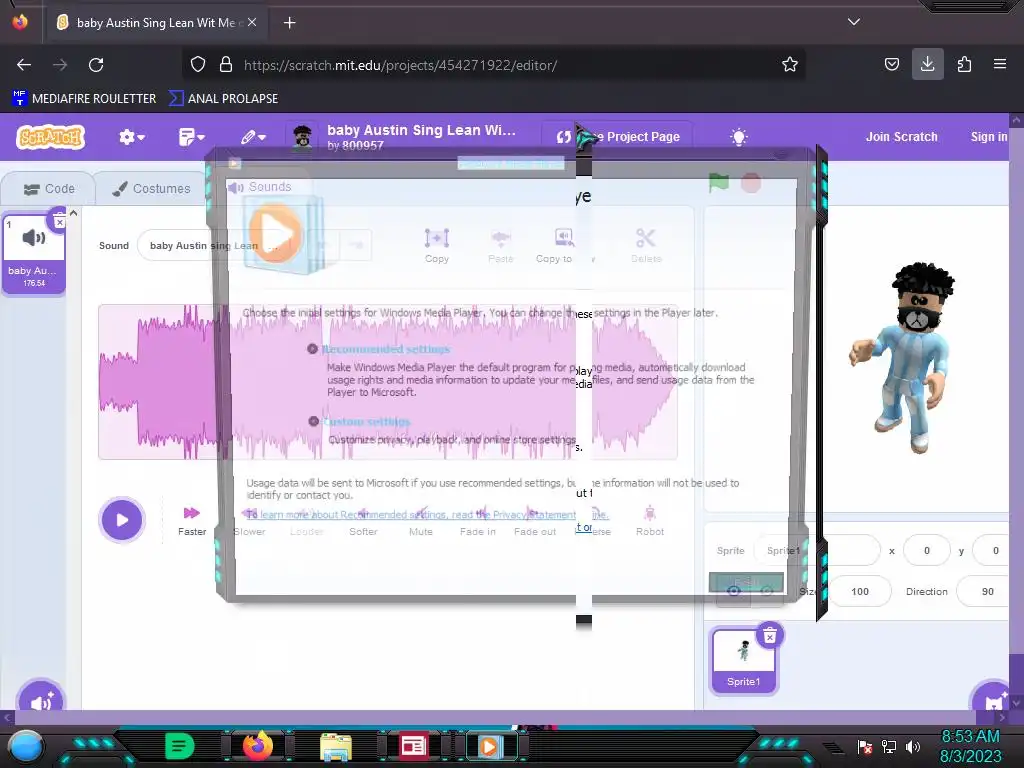1024x768 pixels.
Task: Select the baby Austin Sing browser tab
Action: click(x=157, y=23)
